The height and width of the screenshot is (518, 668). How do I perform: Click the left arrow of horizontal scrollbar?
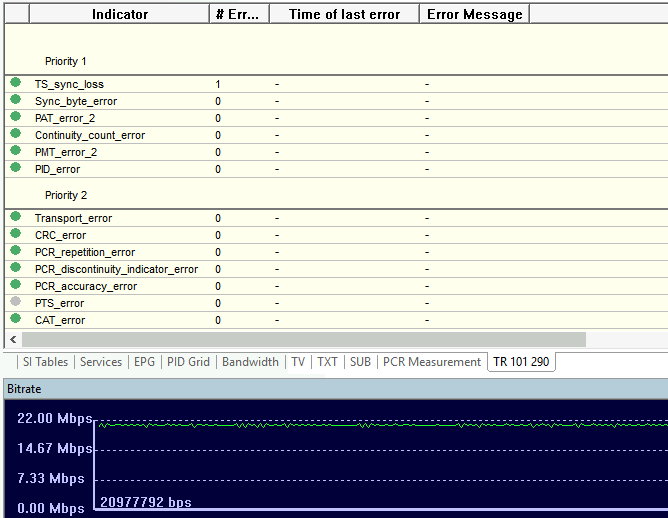click(13, 340)
